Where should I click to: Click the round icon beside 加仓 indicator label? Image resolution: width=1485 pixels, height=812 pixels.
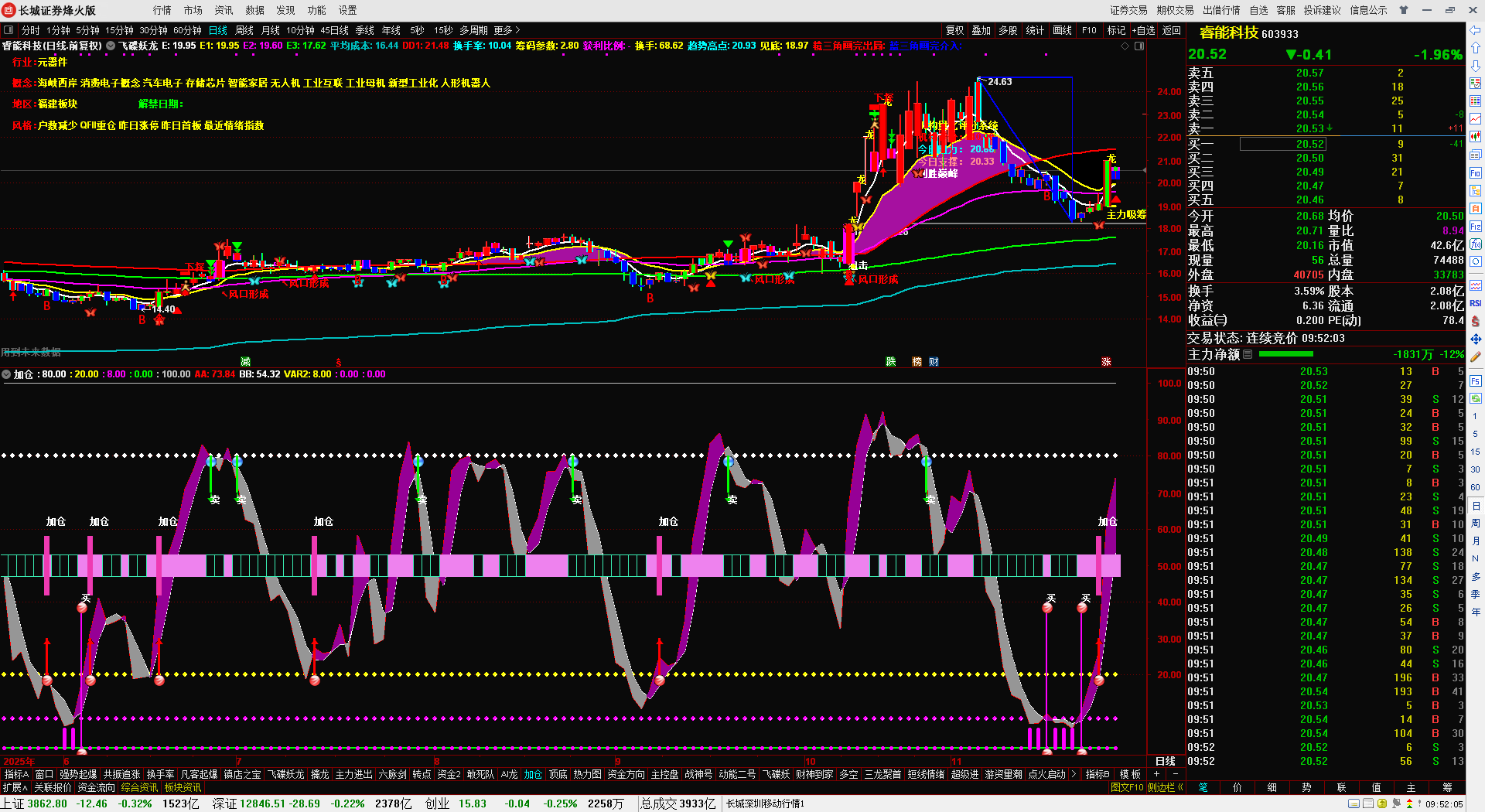(6, 374)
